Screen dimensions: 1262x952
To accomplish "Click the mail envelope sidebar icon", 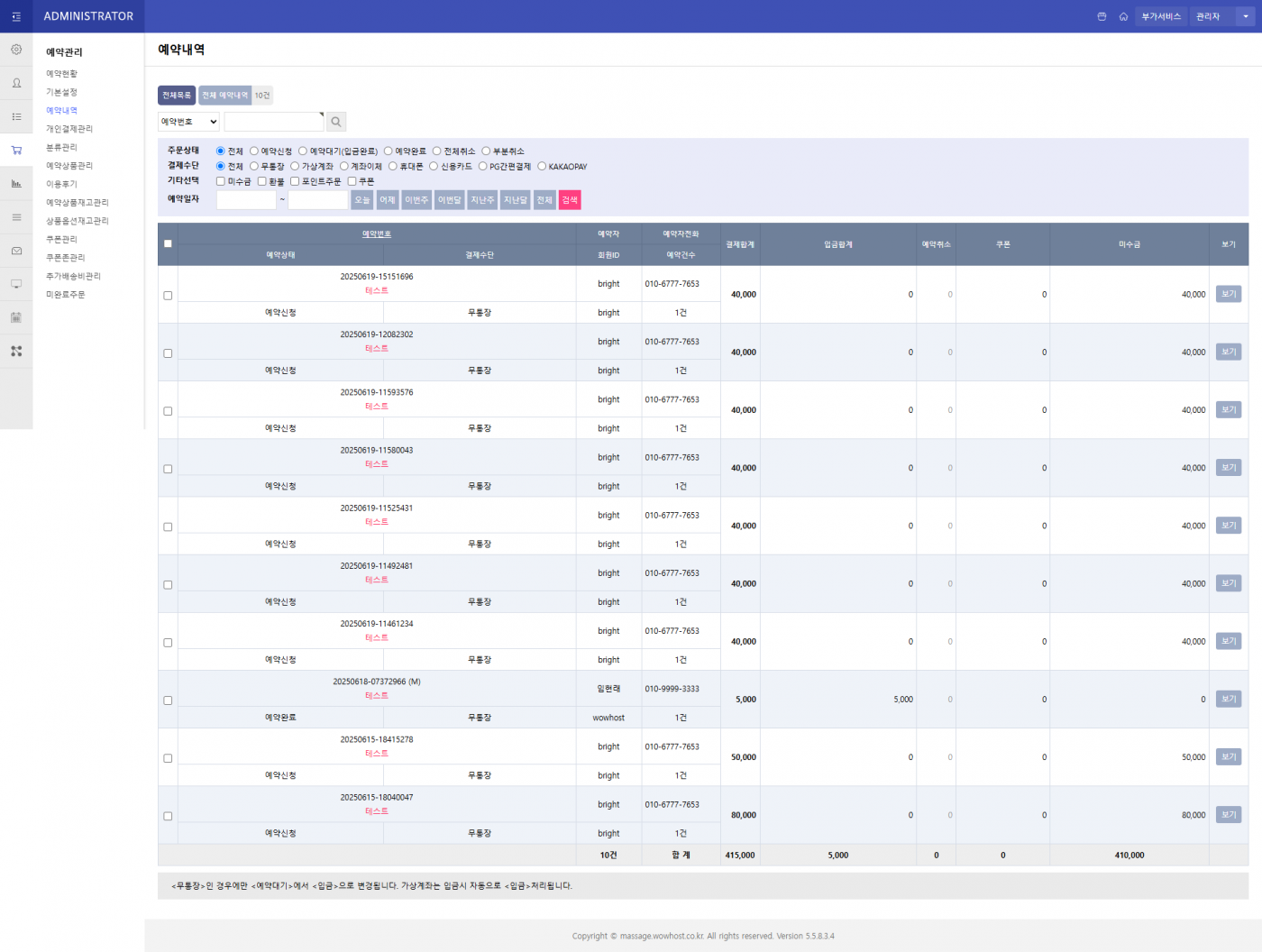I will (16, 251).
